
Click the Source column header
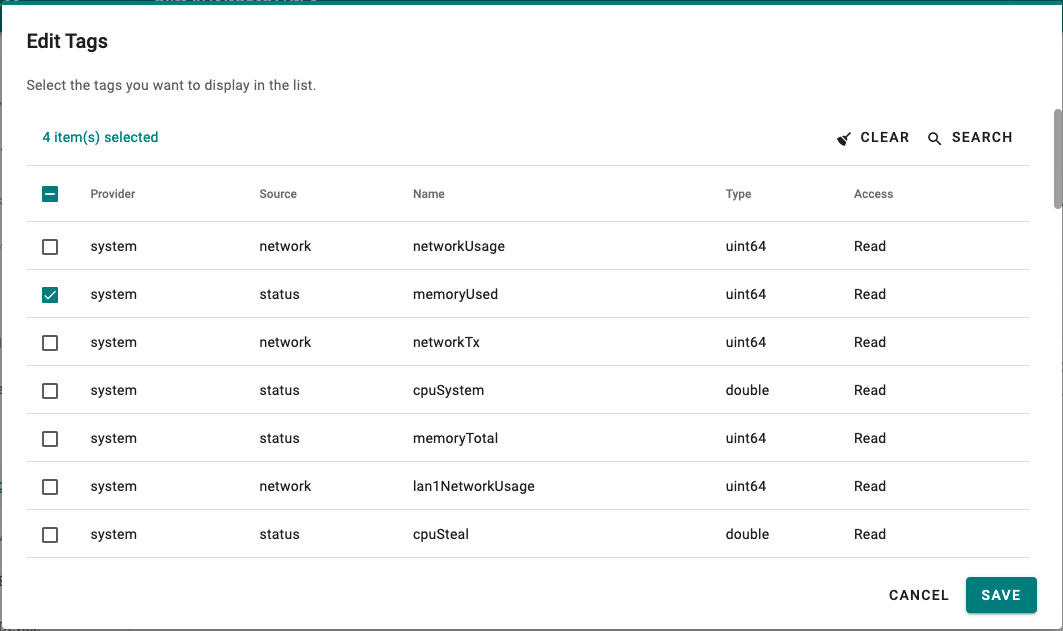click(278, 194)
